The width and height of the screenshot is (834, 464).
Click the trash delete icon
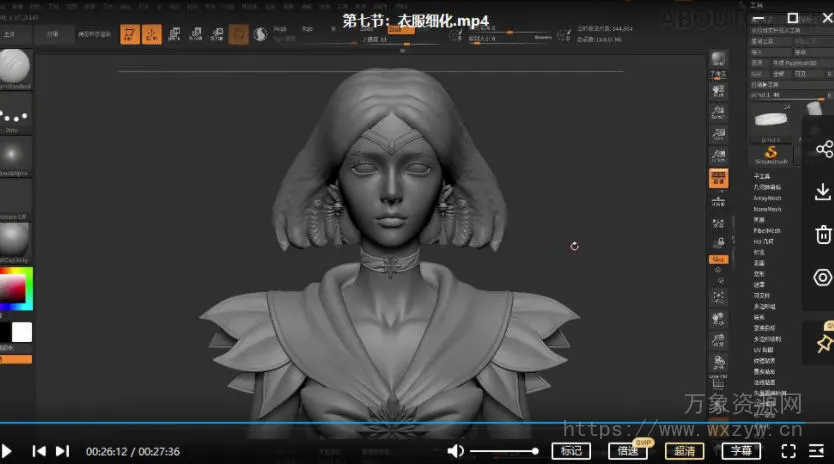[823, 235]
